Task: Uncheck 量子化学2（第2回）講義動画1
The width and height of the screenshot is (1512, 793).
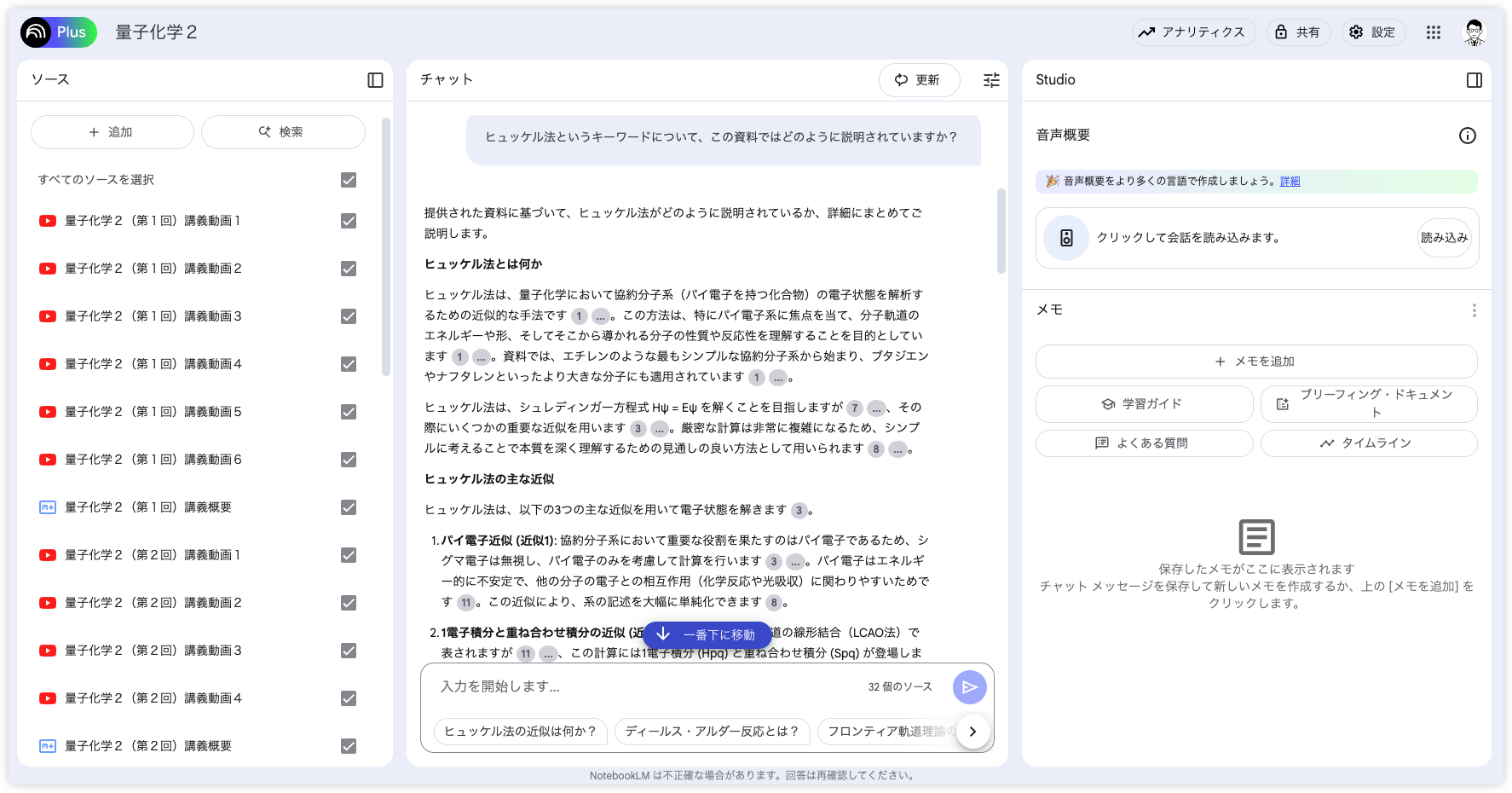Action: (x=349, y=555)
